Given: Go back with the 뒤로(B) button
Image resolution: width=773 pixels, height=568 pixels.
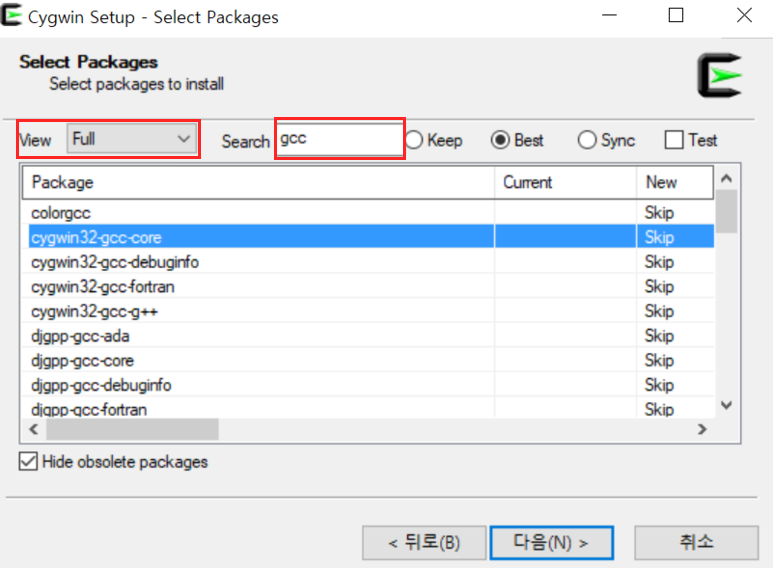Looking at the screenshot, I should click(x=424, y=543).
